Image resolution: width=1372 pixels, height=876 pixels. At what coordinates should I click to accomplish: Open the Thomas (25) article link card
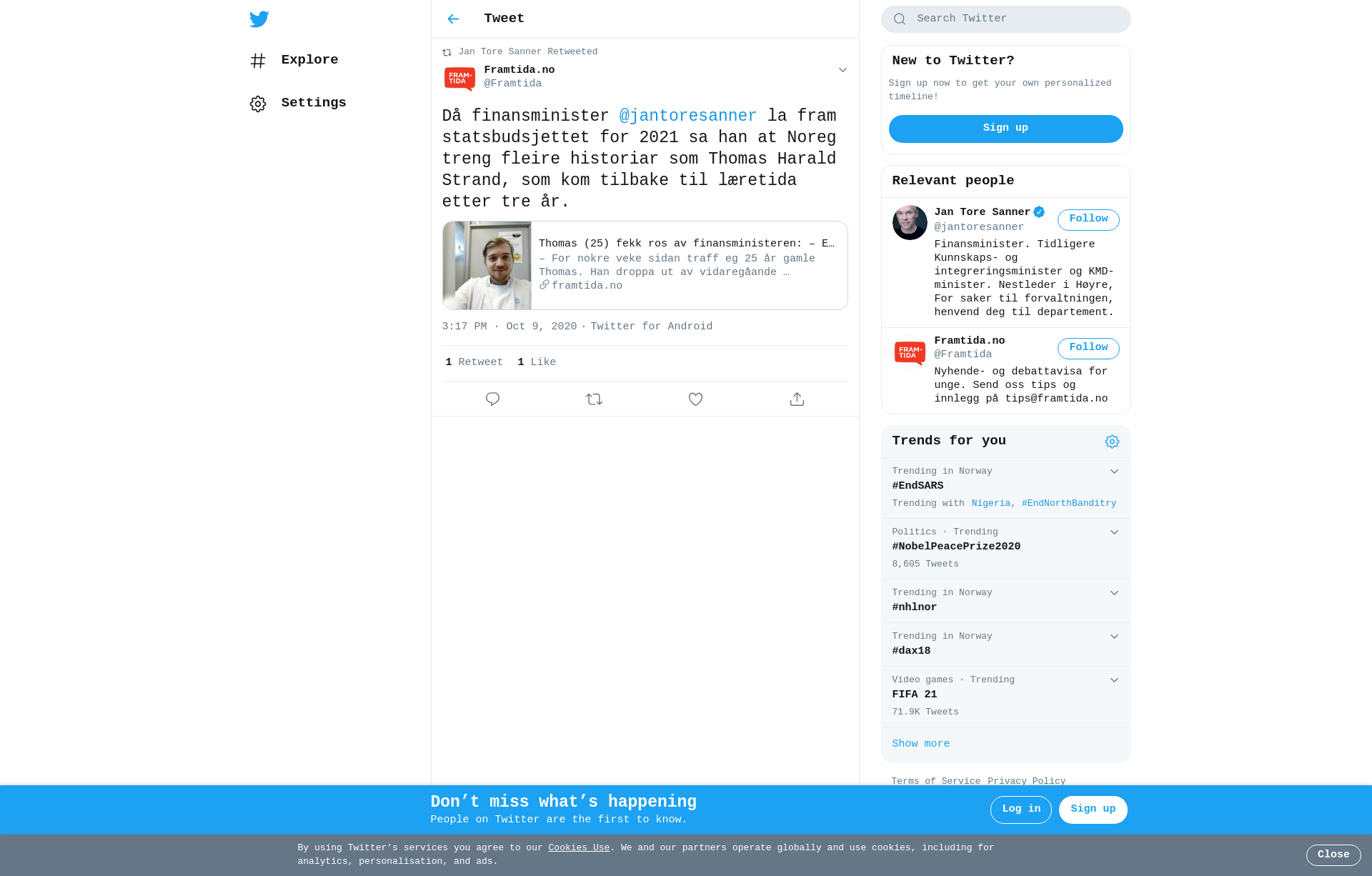pyautogui.click(x=645, y=265)
